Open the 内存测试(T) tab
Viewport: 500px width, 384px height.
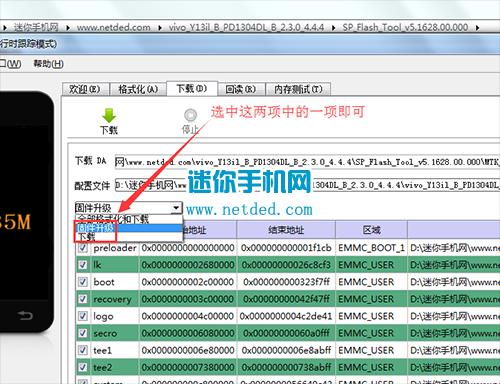[298, 89]
